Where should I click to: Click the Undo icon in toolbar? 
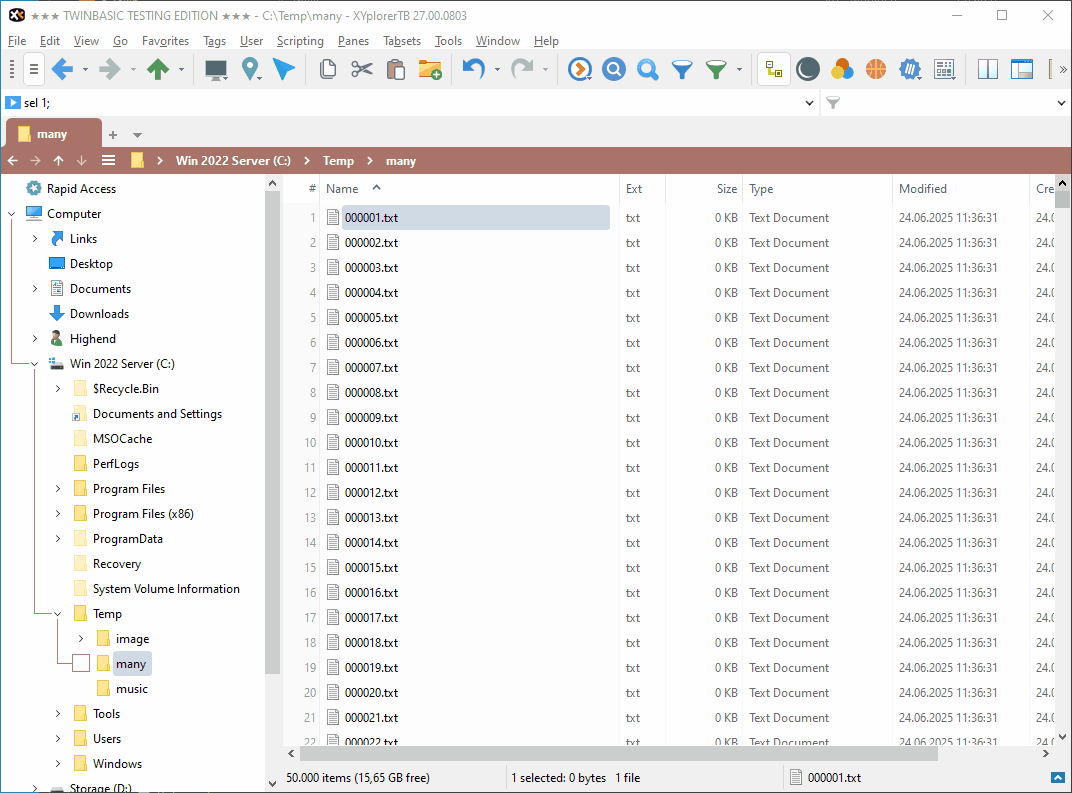click(x=473, y=69)
